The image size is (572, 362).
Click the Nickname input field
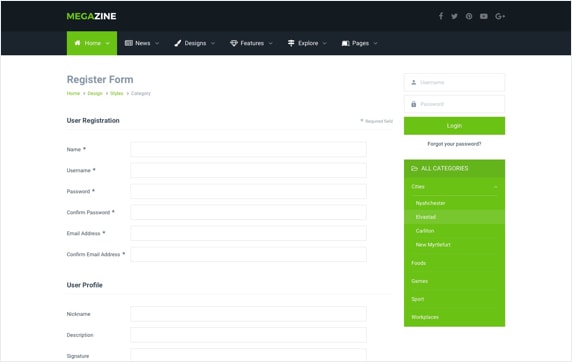[248, 314]
